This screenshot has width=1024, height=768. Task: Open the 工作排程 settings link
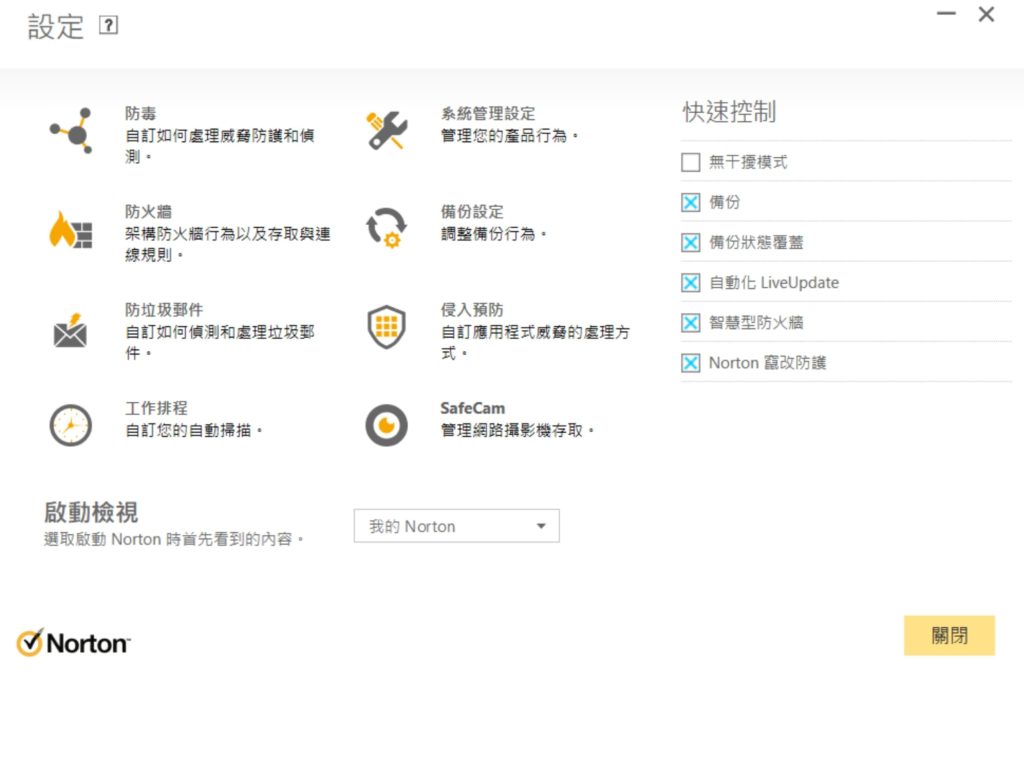point(156,408)
